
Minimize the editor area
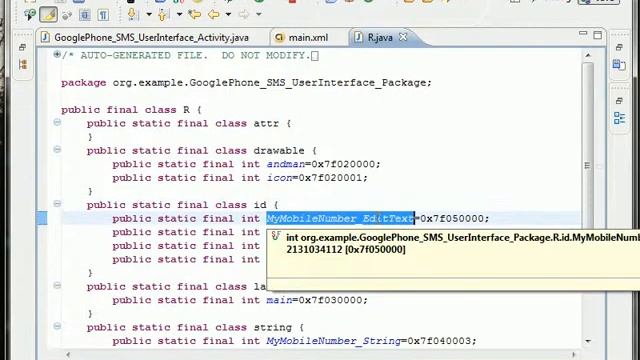(583, 33)
